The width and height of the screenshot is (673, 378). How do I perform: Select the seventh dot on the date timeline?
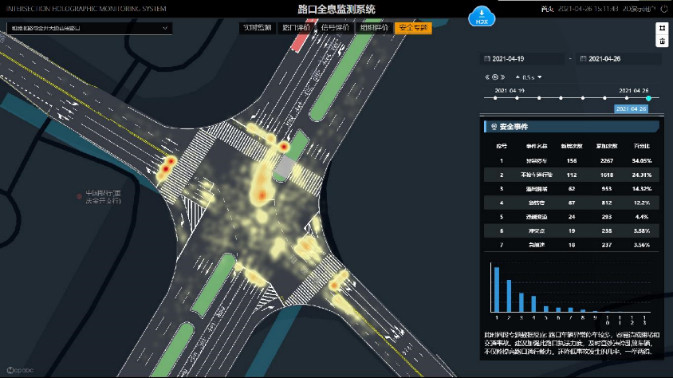tap(627, 98)
